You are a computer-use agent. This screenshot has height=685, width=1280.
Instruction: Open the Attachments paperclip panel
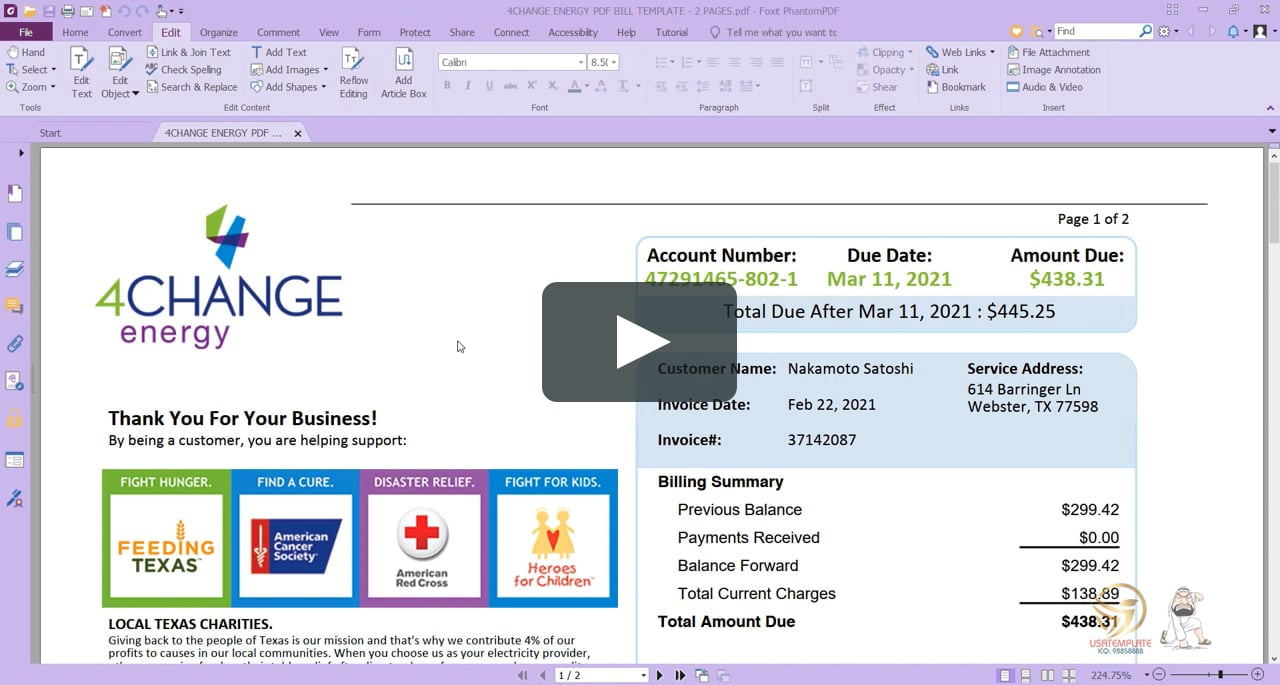click(x=15, y=344)
